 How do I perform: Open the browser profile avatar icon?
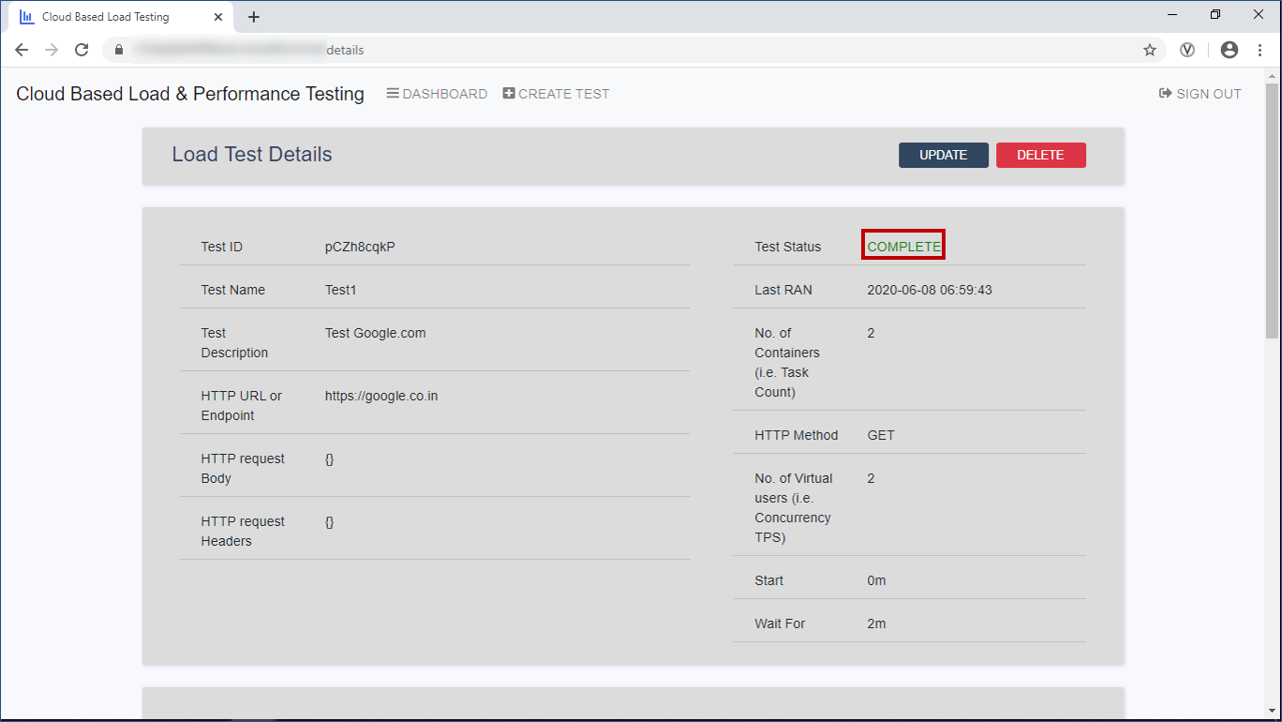(x=1230, y=50)
